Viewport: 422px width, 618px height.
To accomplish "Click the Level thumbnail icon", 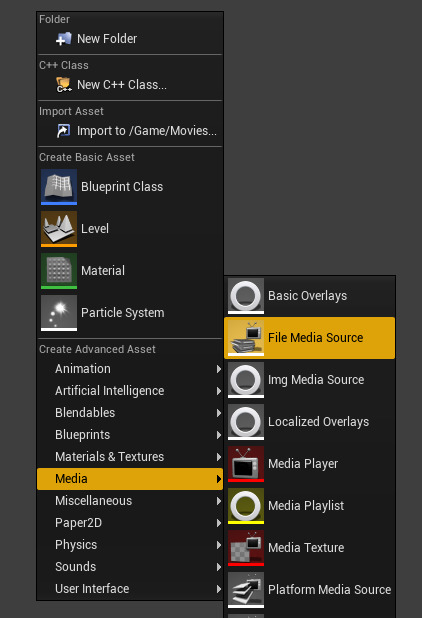I will pyautogui.click(x=59, y=229).
